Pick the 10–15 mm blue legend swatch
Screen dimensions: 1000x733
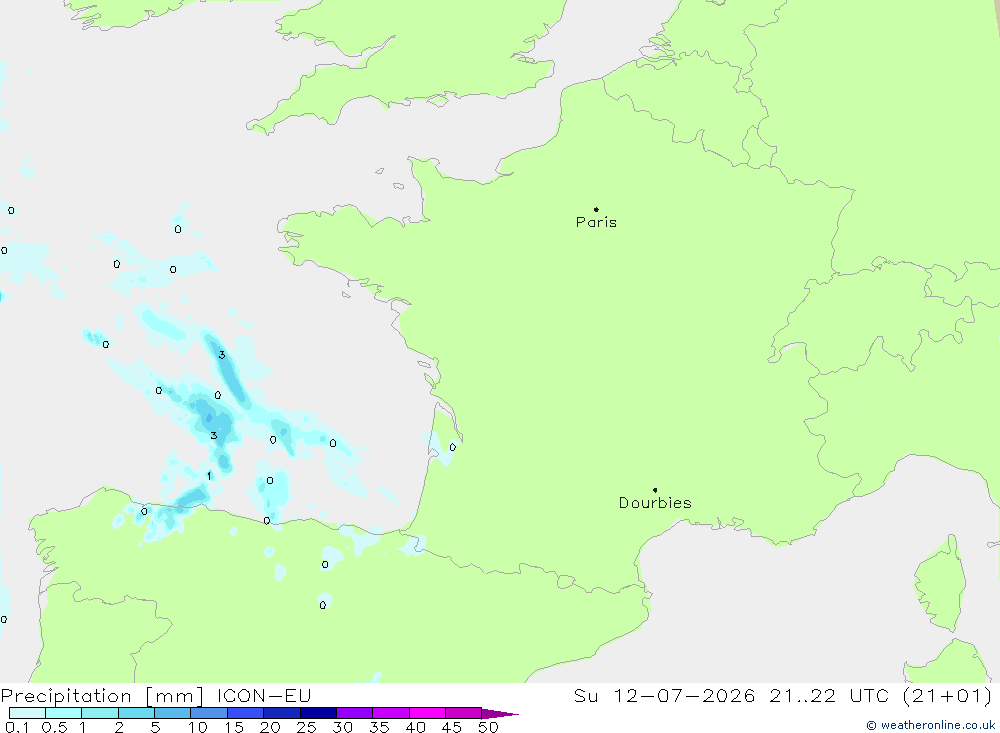pyautogui.click(x=209, y=713)
